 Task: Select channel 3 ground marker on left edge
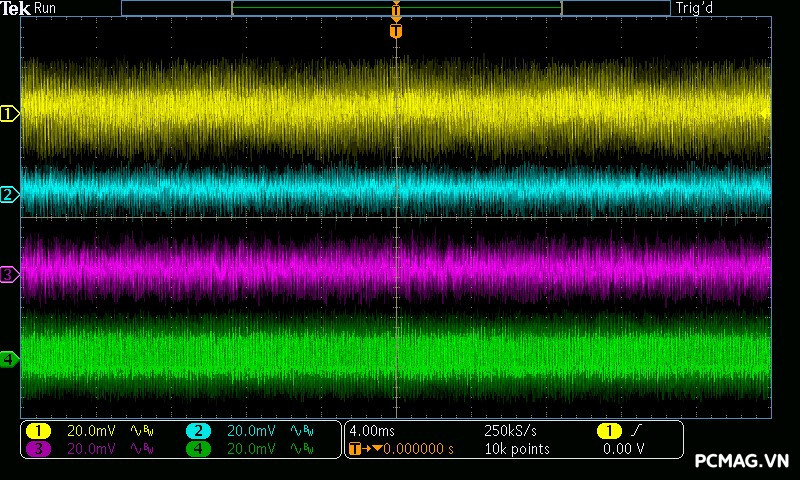pyautogui.click(x=9, y=274)
